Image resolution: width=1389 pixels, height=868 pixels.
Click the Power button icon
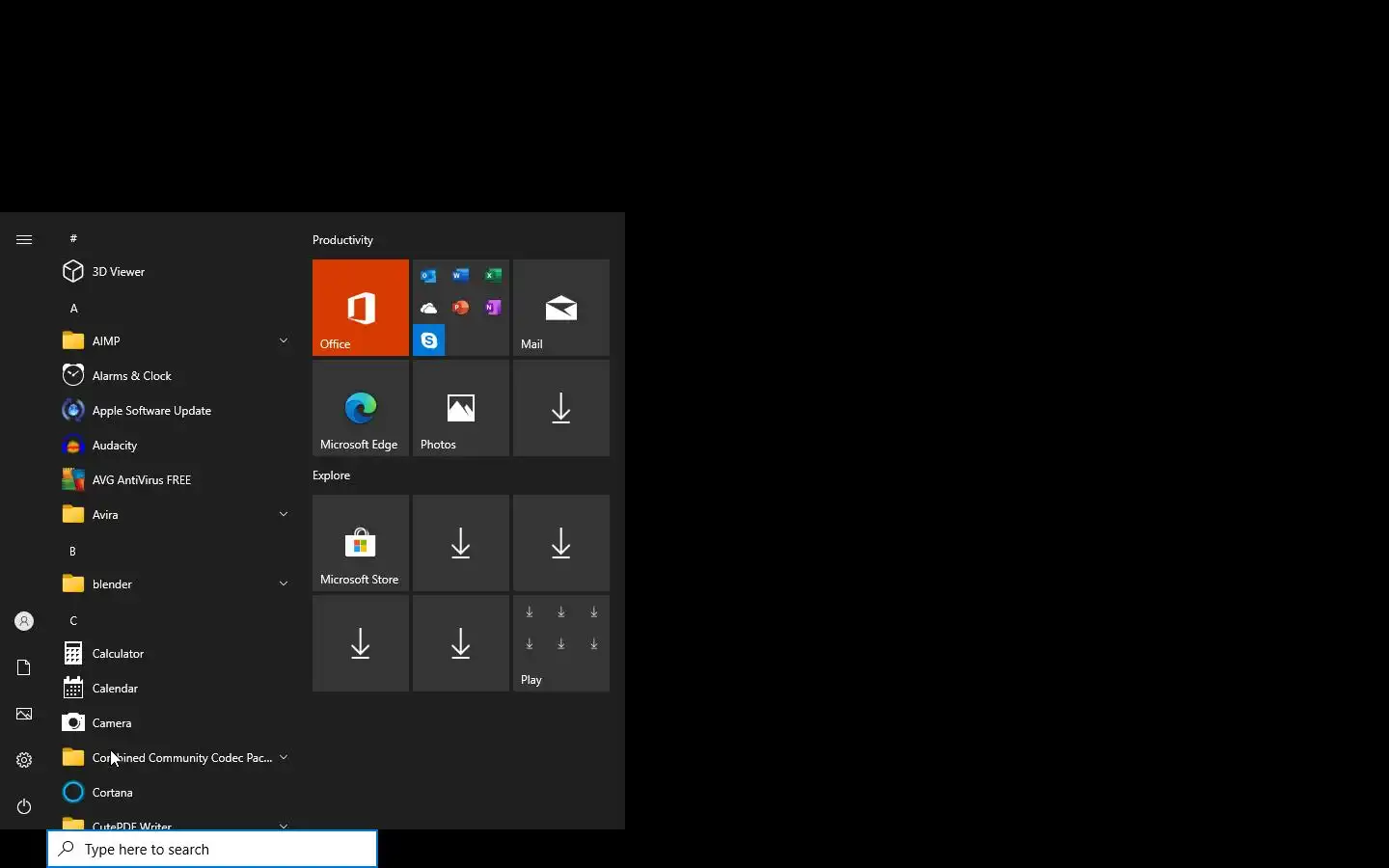click(x=24, y=806)
